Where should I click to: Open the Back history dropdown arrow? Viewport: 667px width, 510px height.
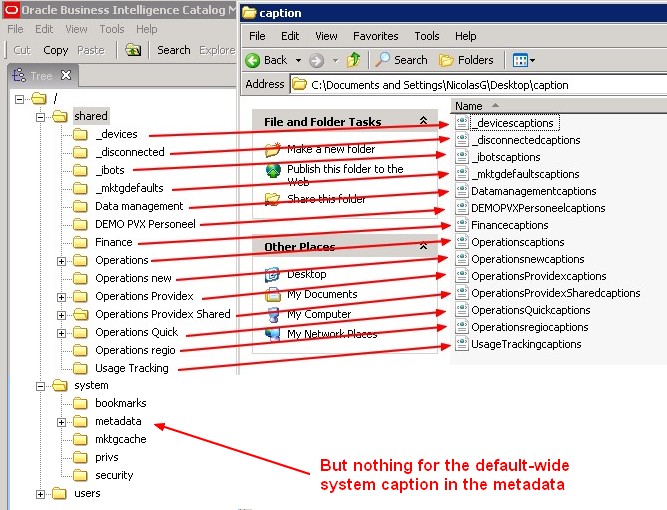(x=299, y=60)
